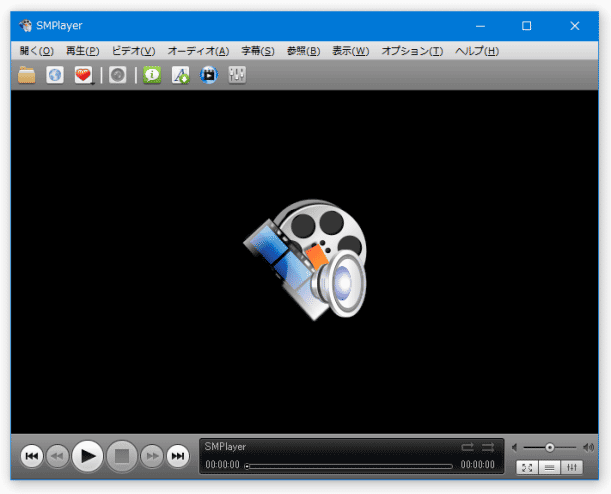
Task: Expand the ビデオ(V) video menu
Action: coord(133,51)
